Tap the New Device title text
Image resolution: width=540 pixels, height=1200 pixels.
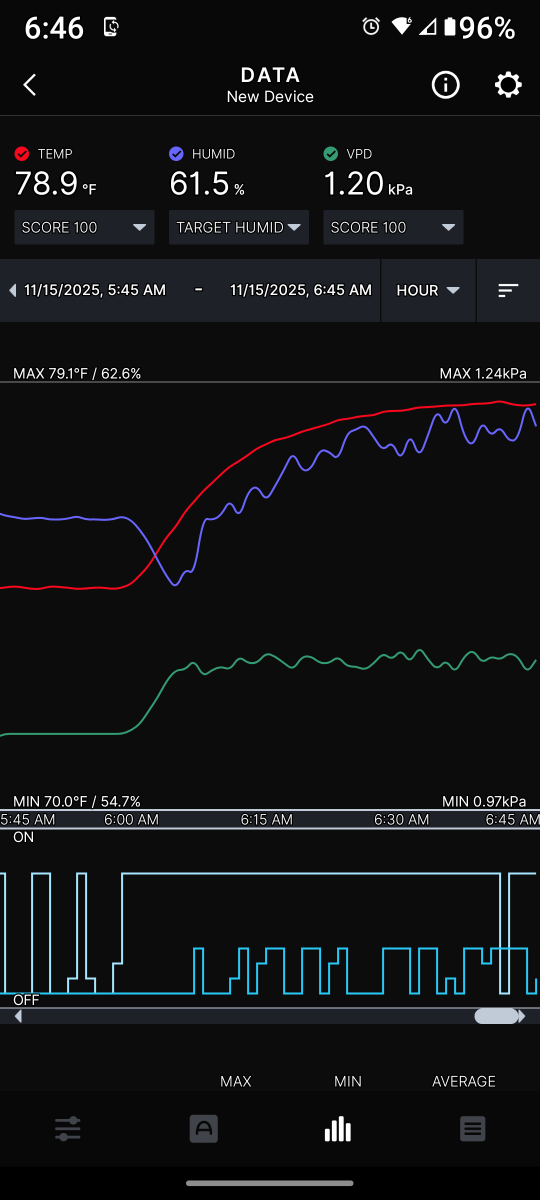[x=270, y=97]
